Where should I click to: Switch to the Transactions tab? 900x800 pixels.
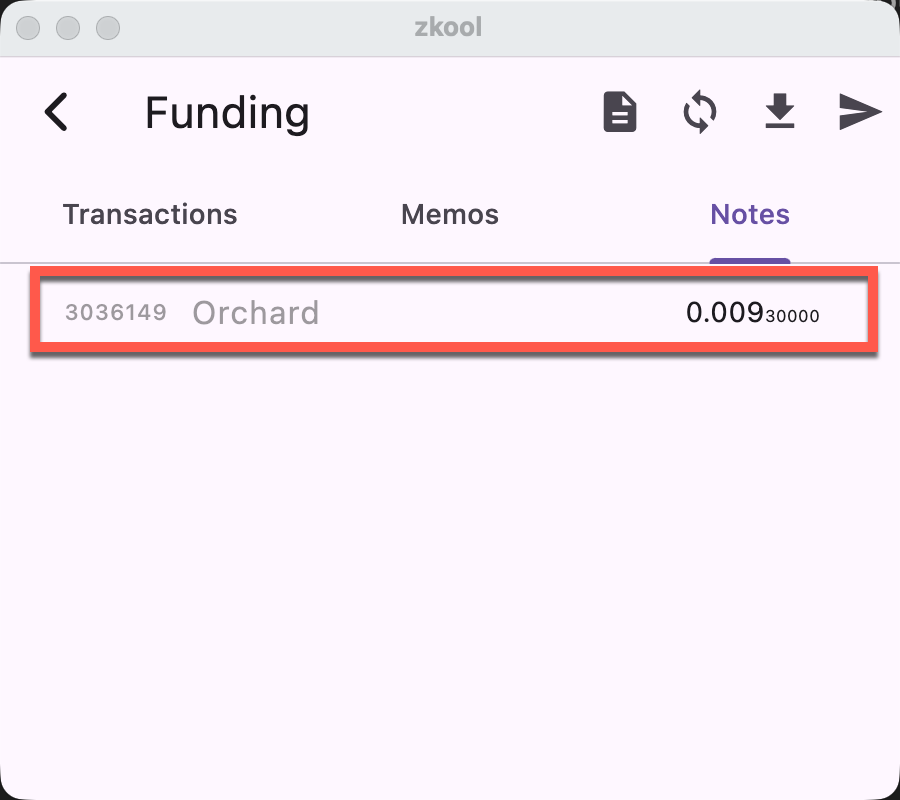coord(150,215)
